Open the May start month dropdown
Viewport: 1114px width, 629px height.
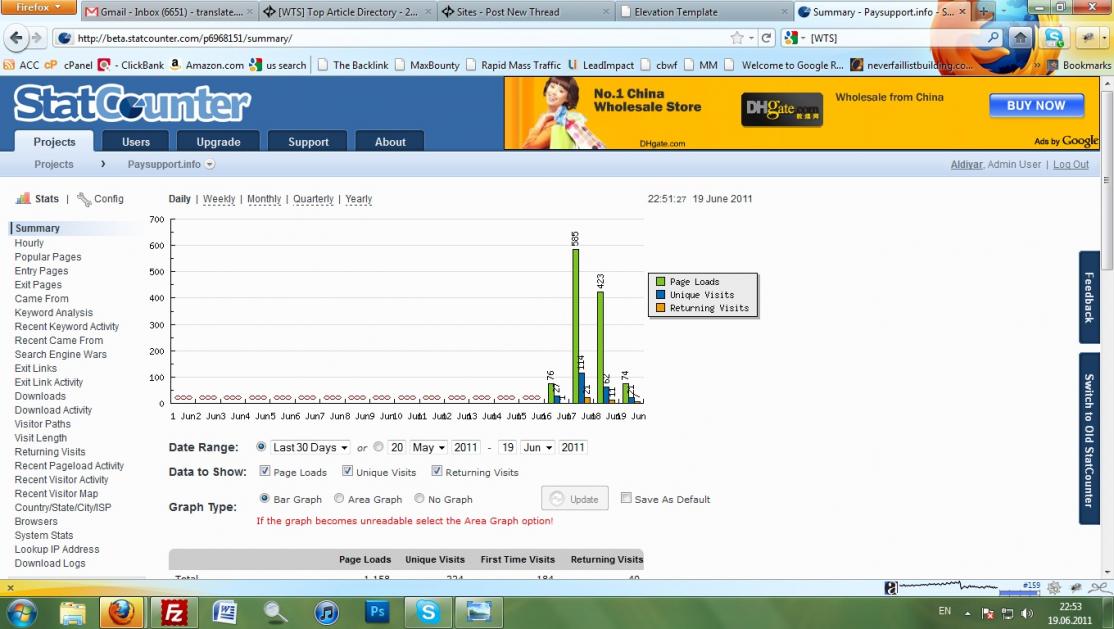(x=428, y=447)
